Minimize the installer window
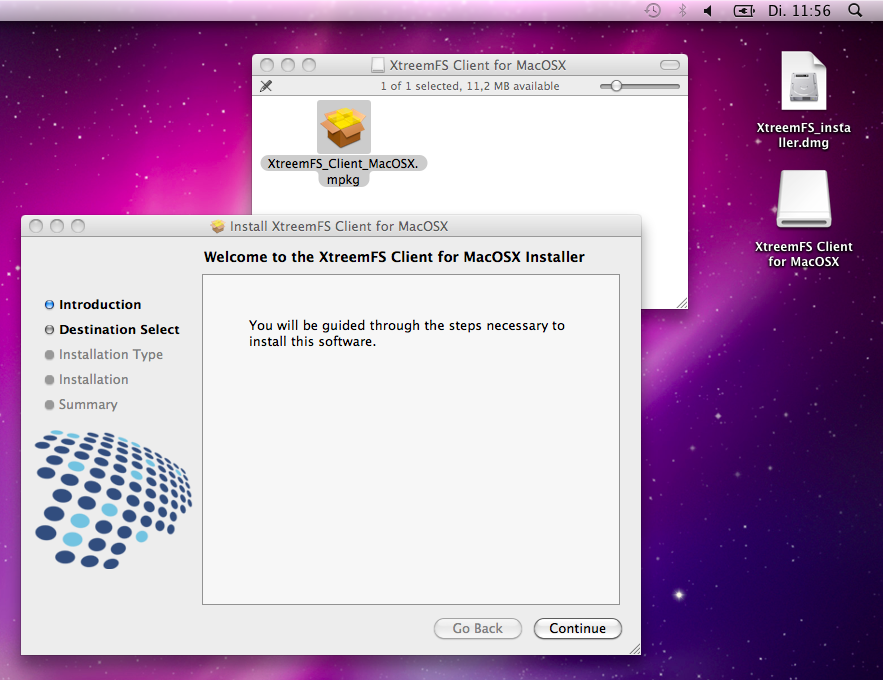Screen dimensions: 883x680 [x=57, y=227]
